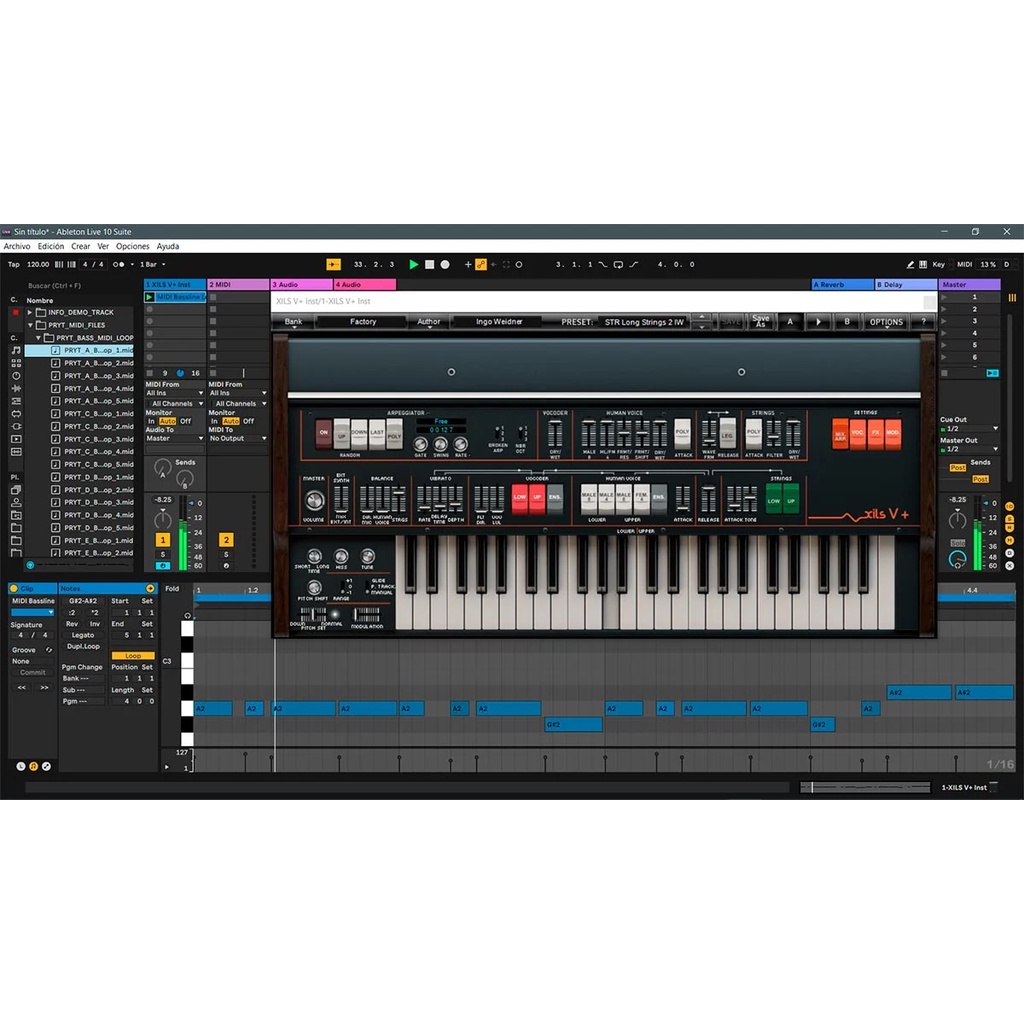Toggle the transport Loop switch icon
Viewport: 1024px width, 1024px height.
(618, 264)
